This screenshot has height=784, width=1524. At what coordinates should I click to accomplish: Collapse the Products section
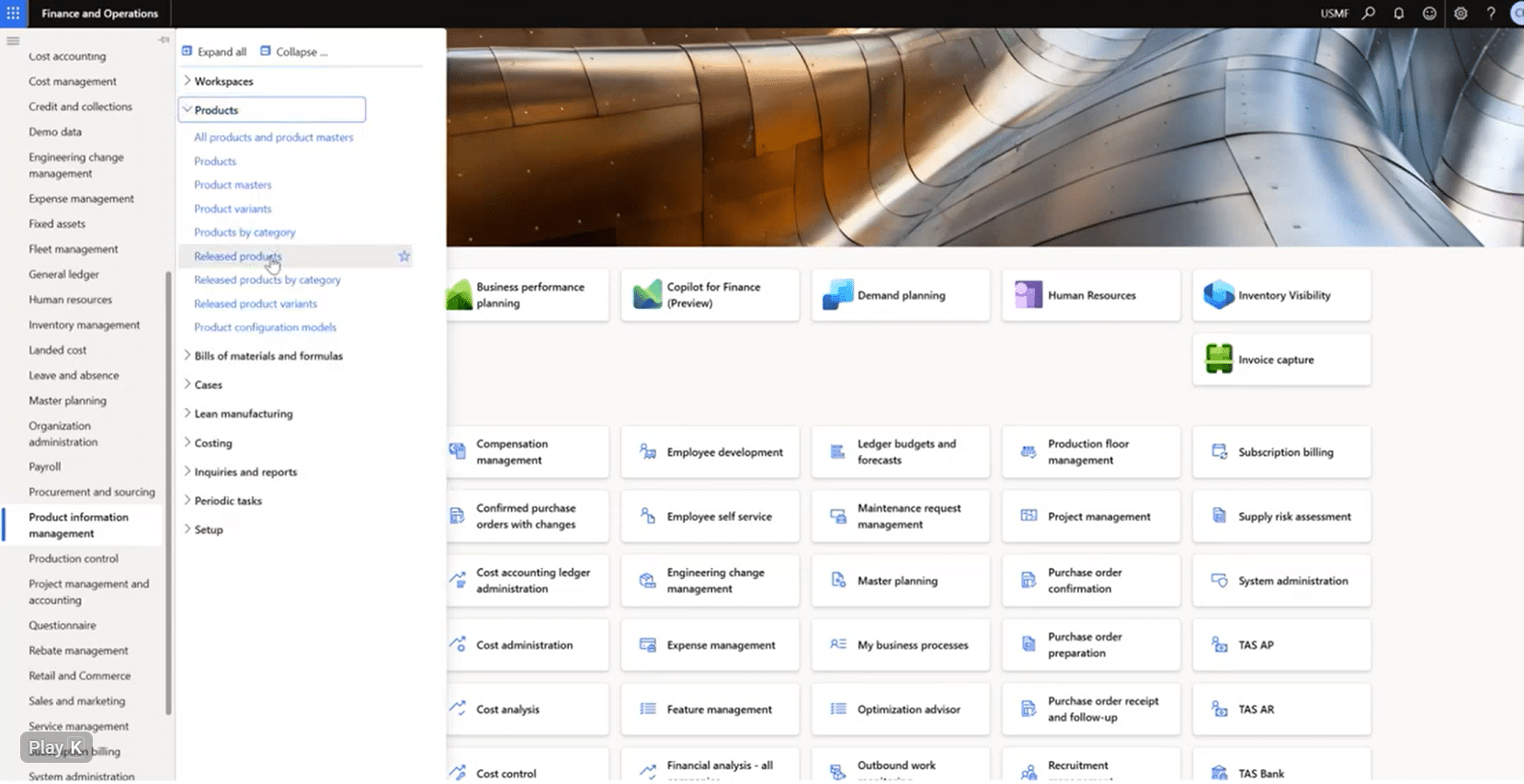pos(188,110)
